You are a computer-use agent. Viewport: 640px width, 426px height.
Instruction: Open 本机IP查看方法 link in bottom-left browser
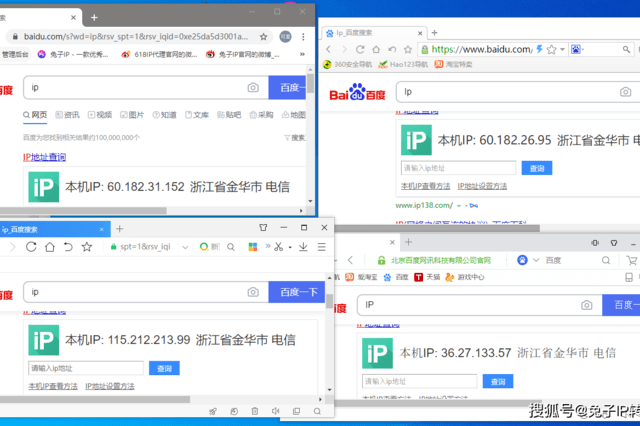(53, 386)
